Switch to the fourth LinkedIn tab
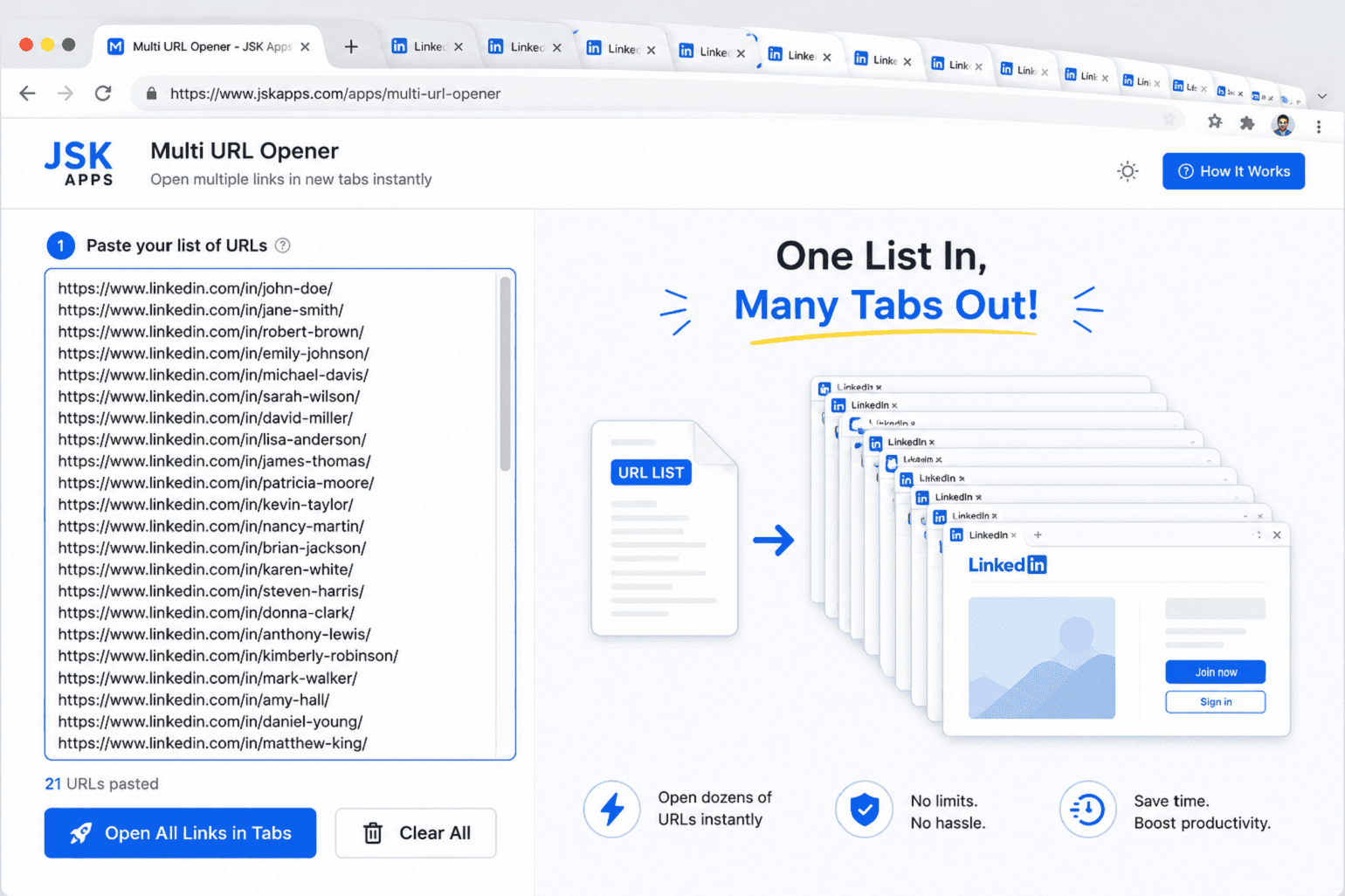 click(713, 52)
